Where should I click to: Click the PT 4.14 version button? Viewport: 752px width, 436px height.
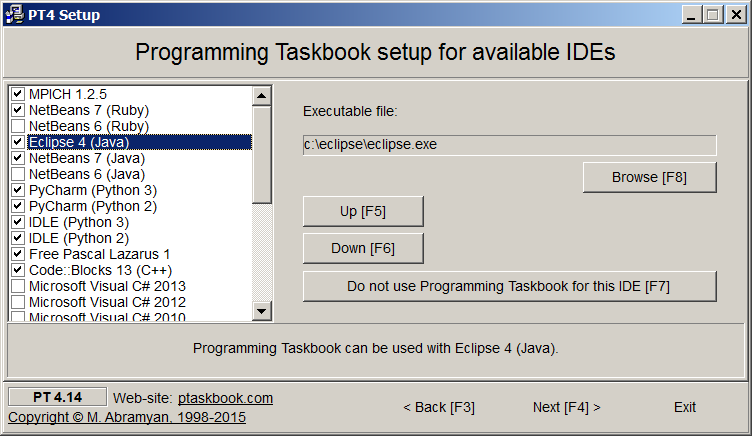[57, 397]
